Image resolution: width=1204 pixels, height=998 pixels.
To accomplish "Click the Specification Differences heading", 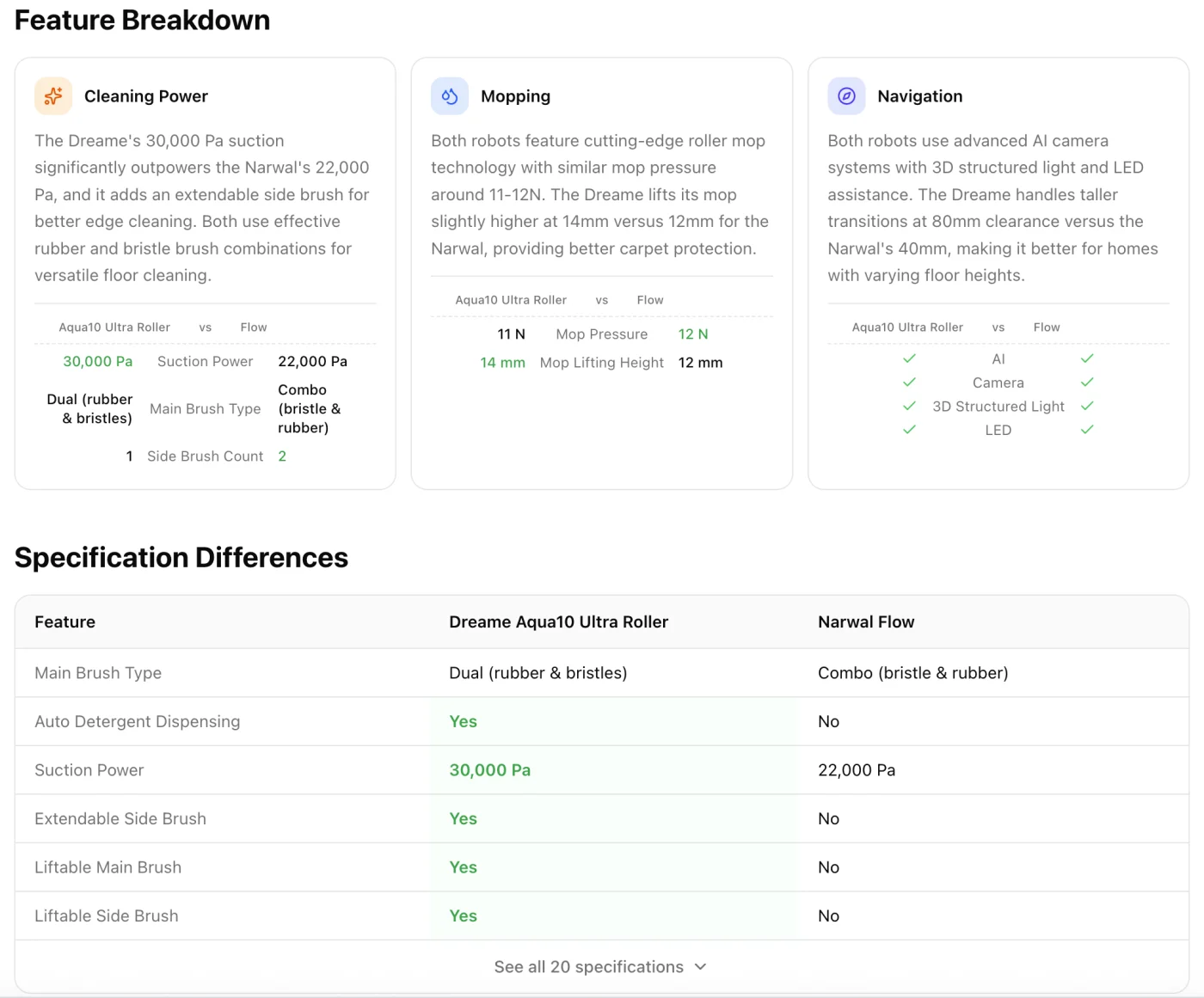I will [x=181, y=557].
